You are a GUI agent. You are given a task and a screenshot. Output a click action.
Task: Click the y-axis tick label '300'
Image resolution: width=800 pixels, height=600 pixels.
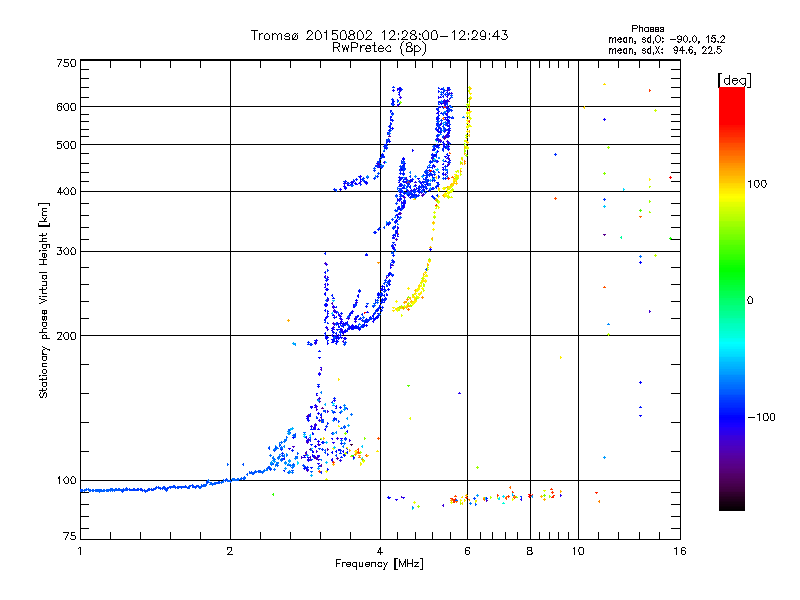click(66, 251)
